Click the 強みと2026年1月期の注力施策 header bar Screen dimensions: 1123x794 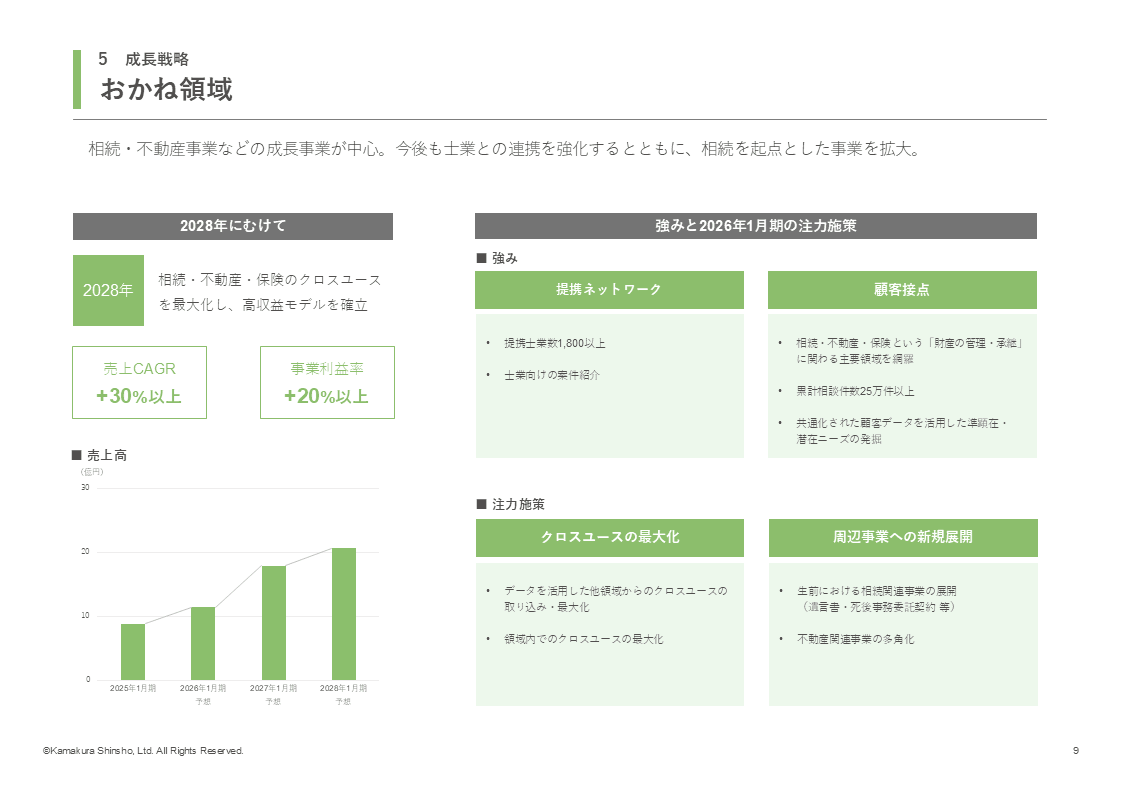tap(755, 226)
